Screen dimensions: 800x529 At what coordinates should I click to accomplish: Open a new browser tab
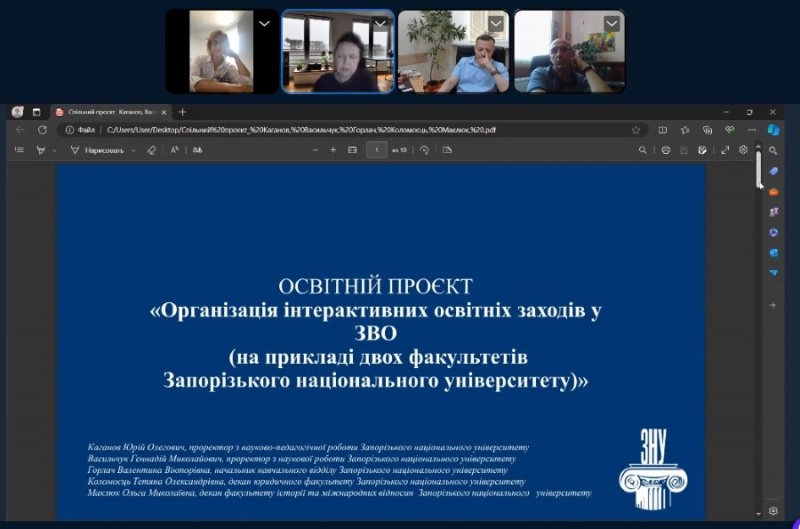[x=183, y=112]
